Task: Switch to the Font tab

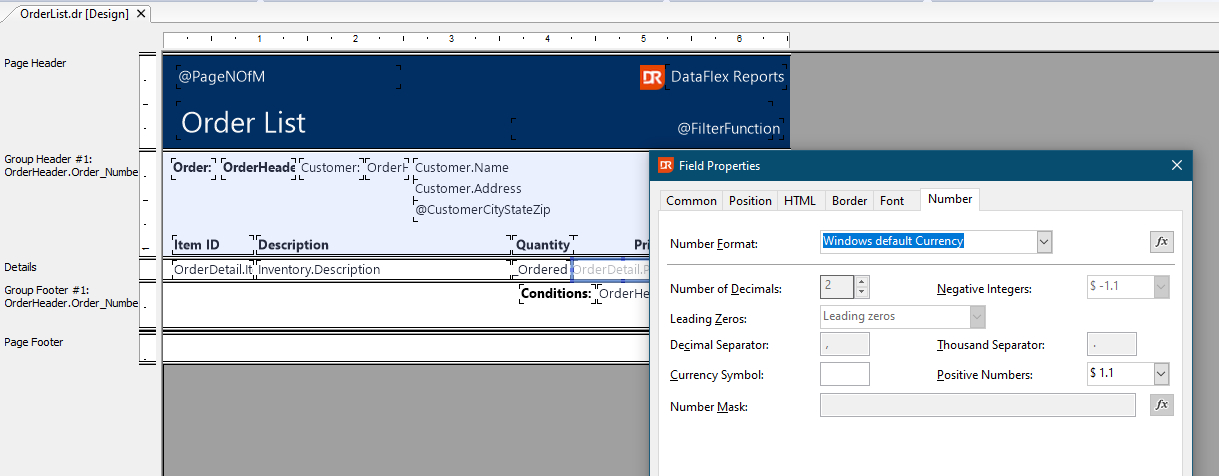Action: click(x=892, y=201)
